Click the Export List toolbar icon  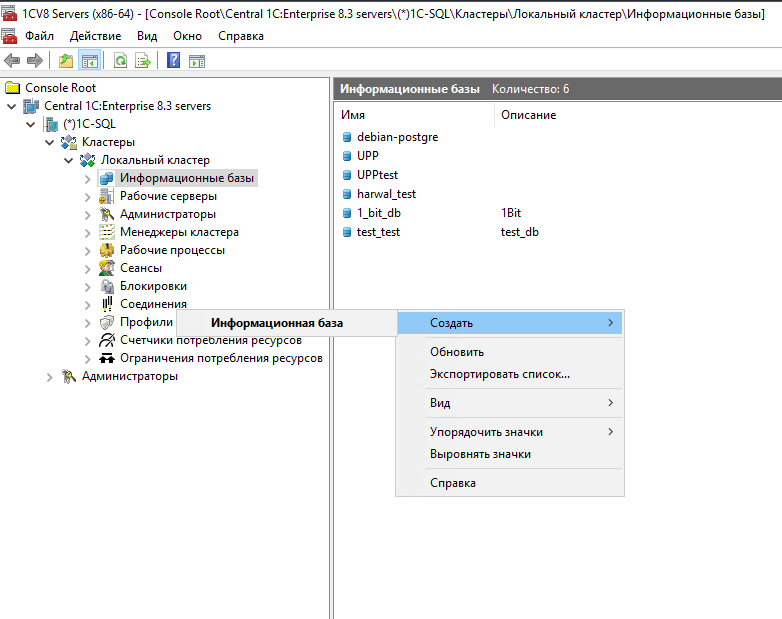click(x=143, y=61)
